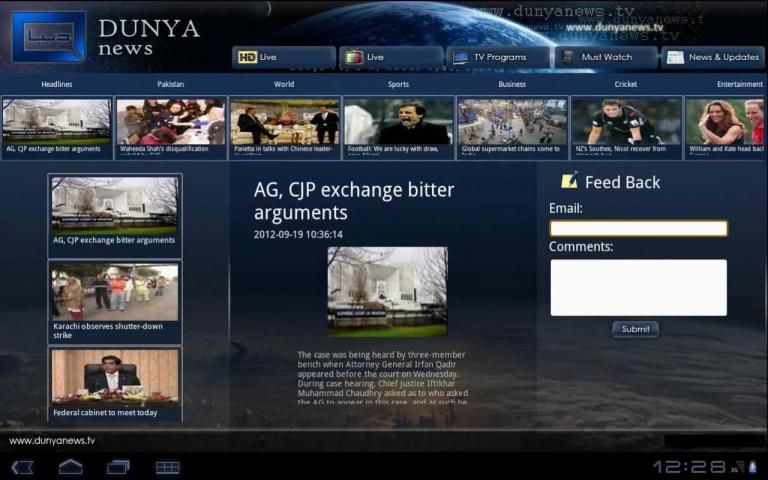Open Global supermarket chains story thumbnail
Viewport: 768px width, 480px height.
(x=512, y=127)
